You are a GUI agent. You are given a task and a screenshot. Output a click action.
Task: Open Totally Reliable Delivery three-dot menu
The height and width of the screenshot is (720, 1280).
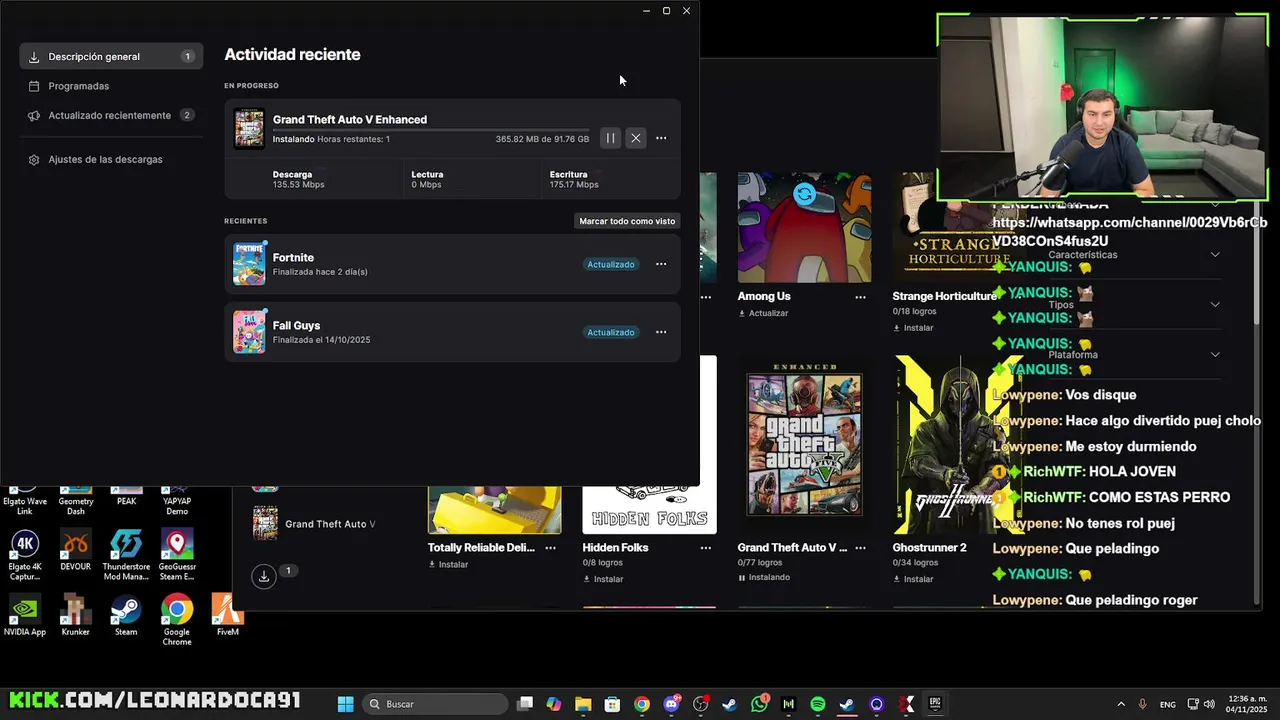point(550,548)
